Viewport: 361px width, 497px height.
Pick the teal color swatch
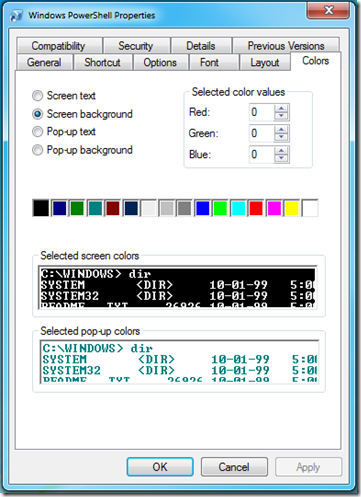[x=95, y=208]
